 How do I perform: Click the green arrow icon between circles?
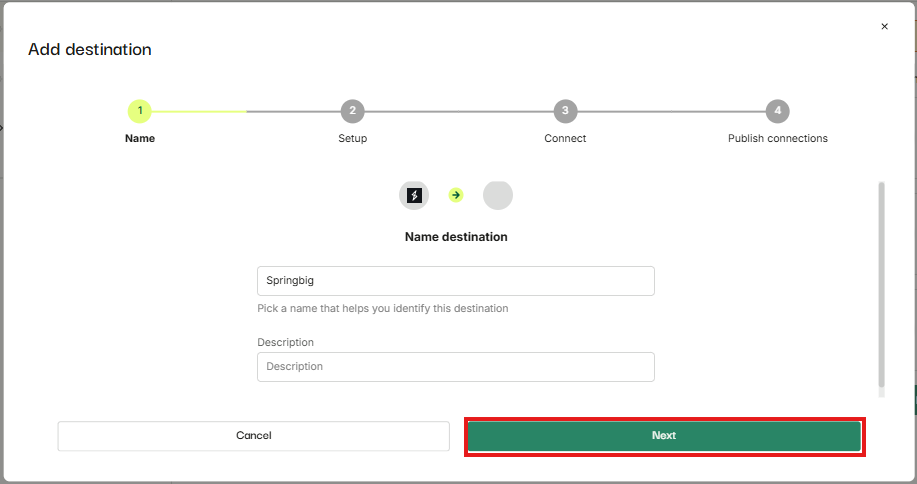pos(456,195)
